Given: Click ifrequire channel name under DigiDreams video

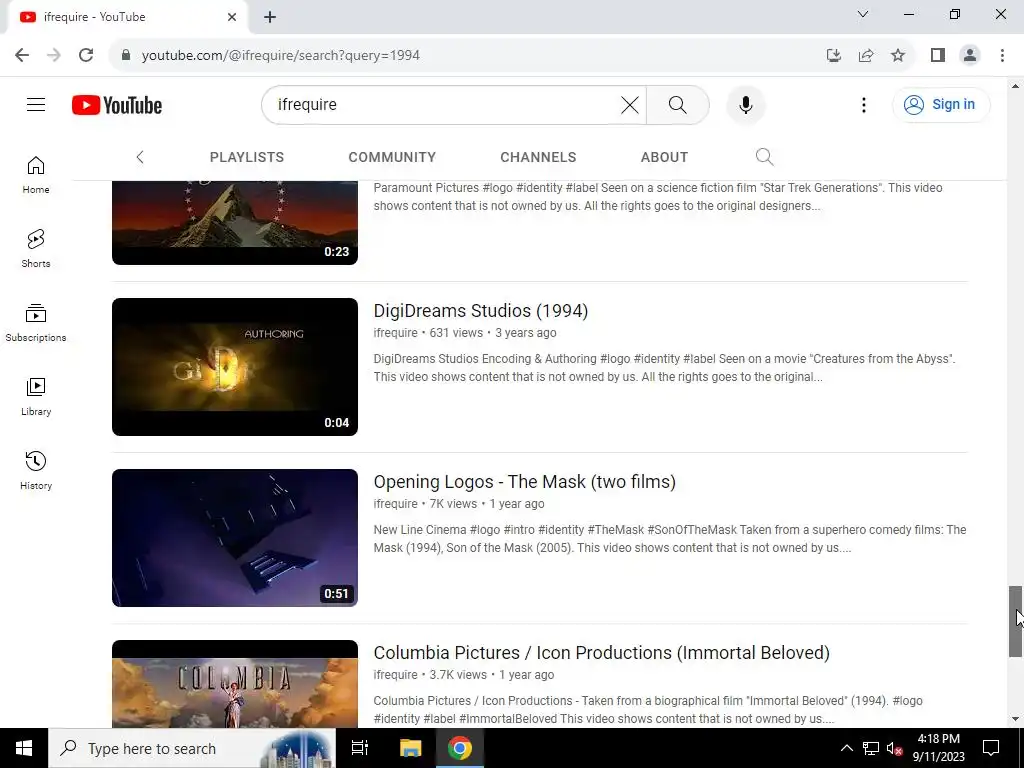Looking at the screenshot, I should [395, 332].
